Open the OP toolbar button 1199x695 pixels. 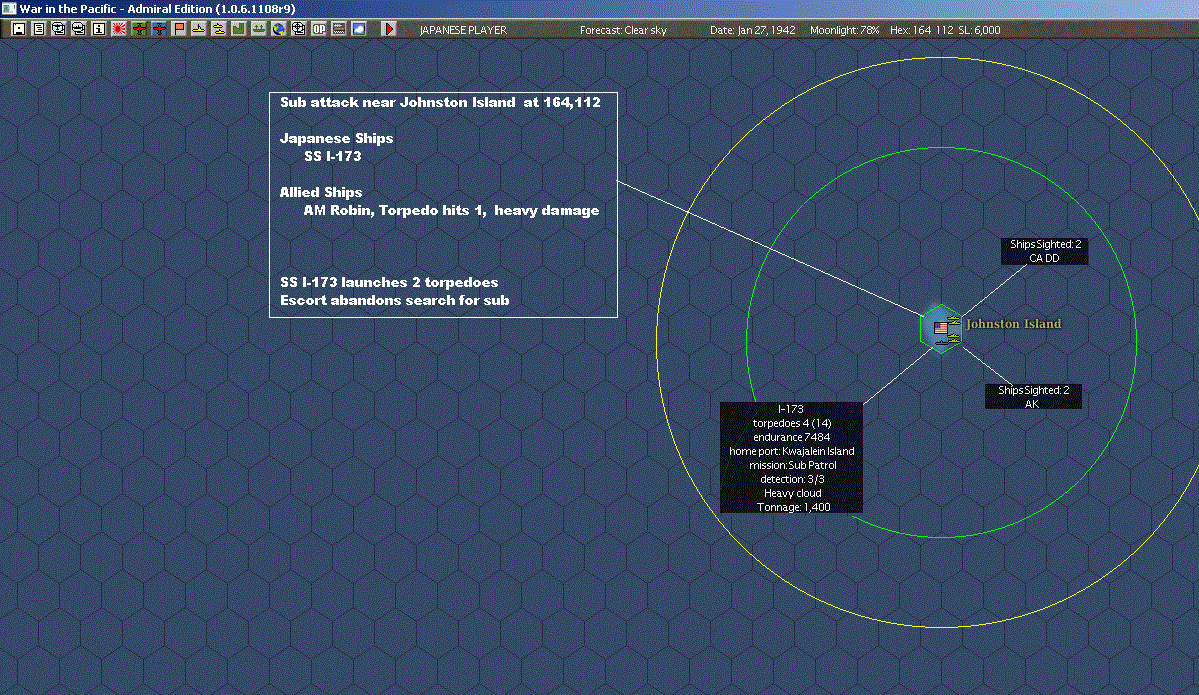pyautogui.click(x=318, y=29)
